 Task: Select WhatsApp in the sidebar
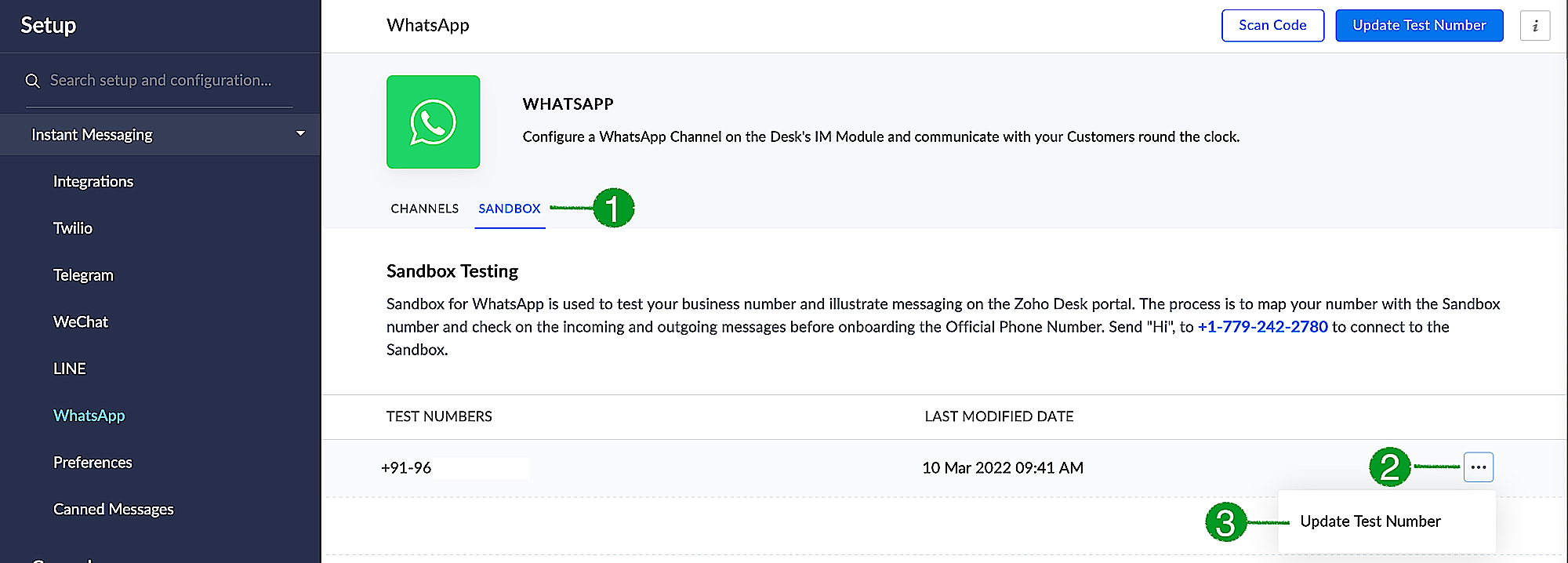(x=89, y=416)
